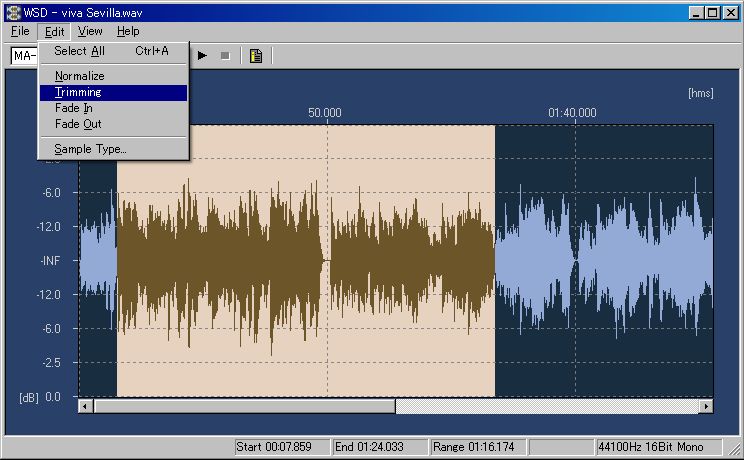
Task: Click the empty scrollbar track right of thumb
Action: (x=547, y=406)
